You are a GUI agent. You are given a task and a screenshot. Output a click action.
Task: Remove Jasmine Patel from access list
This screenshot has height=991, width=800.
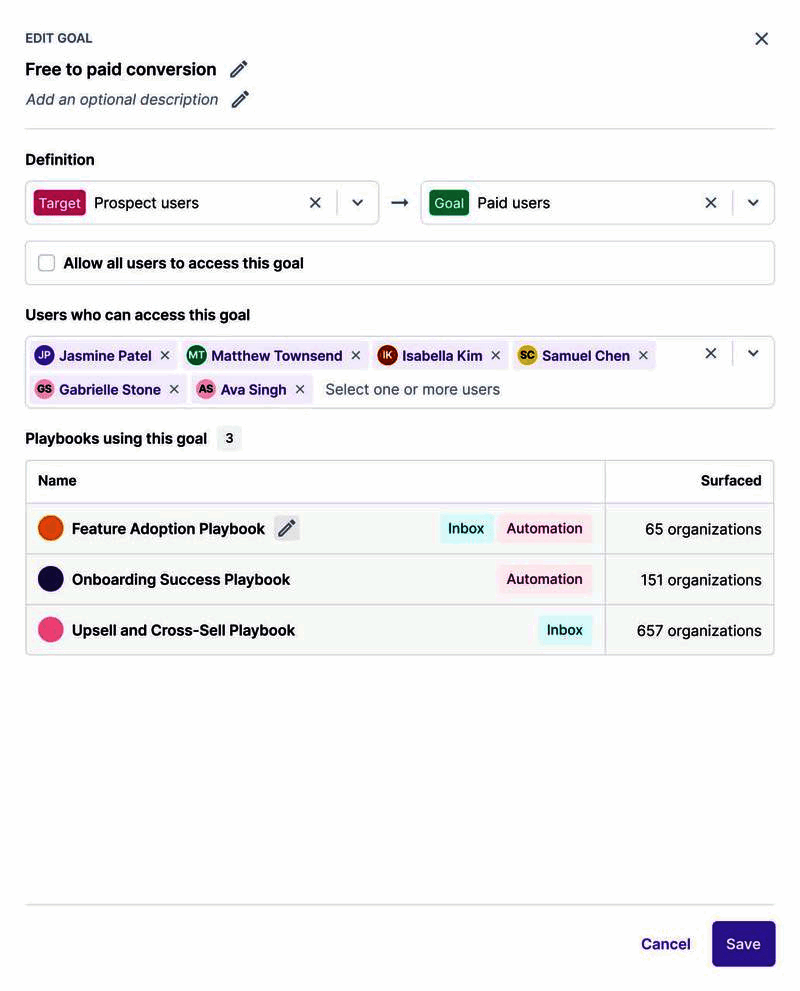(x=165, y=356)
